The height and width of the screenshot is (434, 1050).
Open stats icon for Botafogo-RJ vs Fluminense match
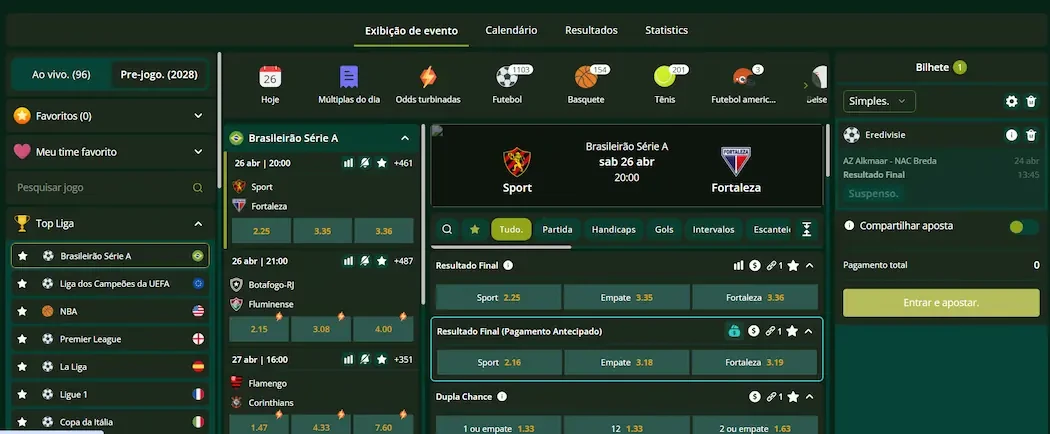point(348,261)
